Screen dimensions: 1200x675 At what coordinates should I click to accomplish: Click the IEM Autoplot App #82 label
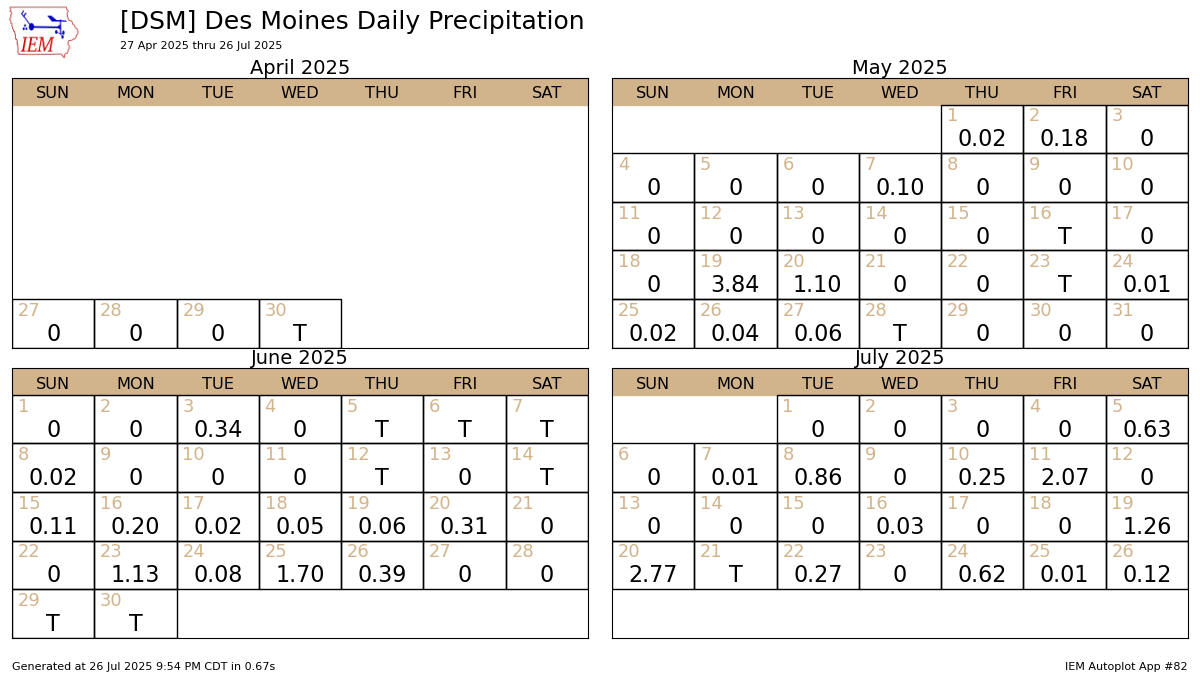1126,666
